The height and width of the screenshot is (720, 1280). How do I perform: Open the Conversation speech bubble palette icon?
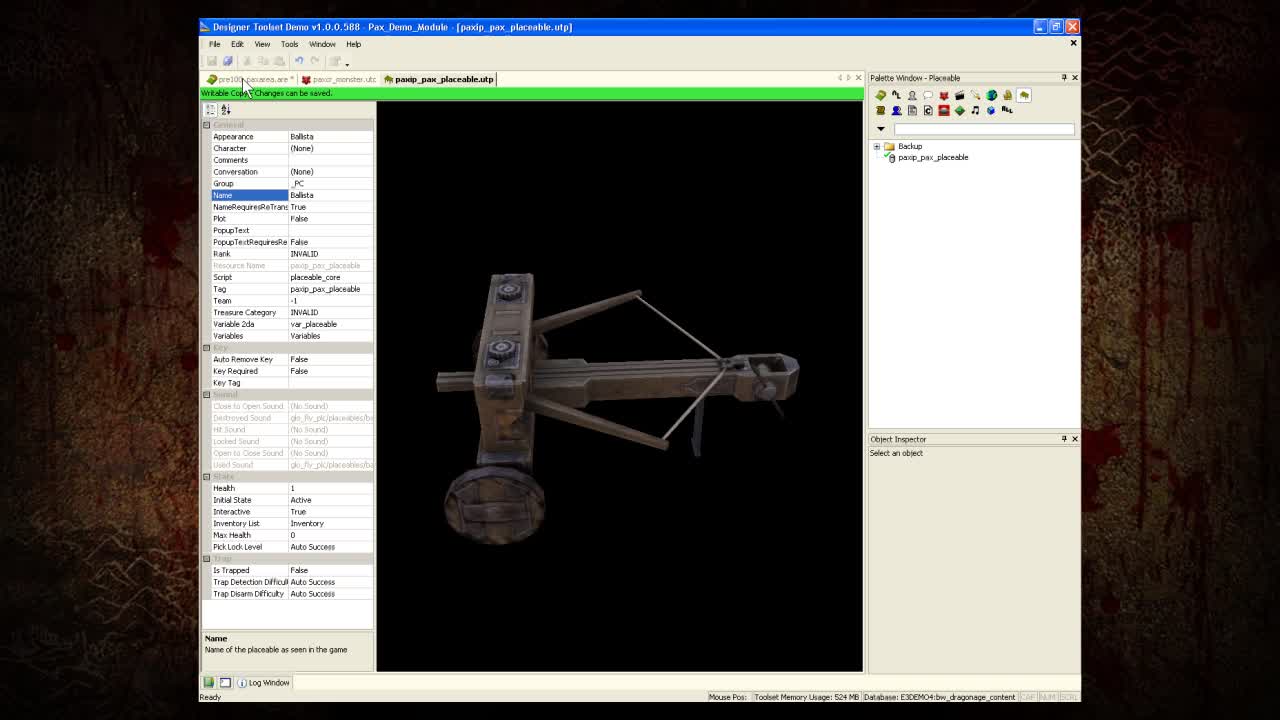[x=928, y=95]
